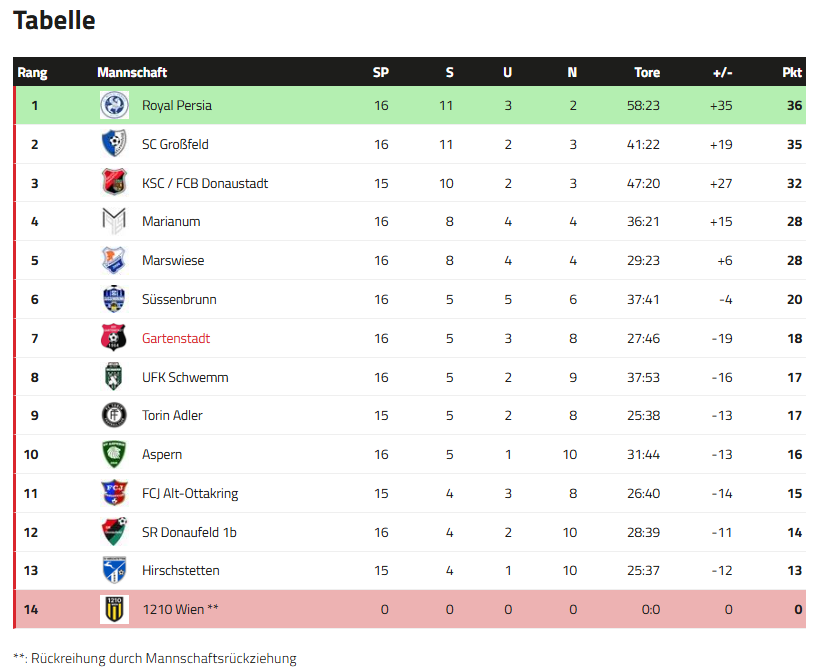
Task: Open the SR Donaufeld 1b team name
Action: click(189, 532)
